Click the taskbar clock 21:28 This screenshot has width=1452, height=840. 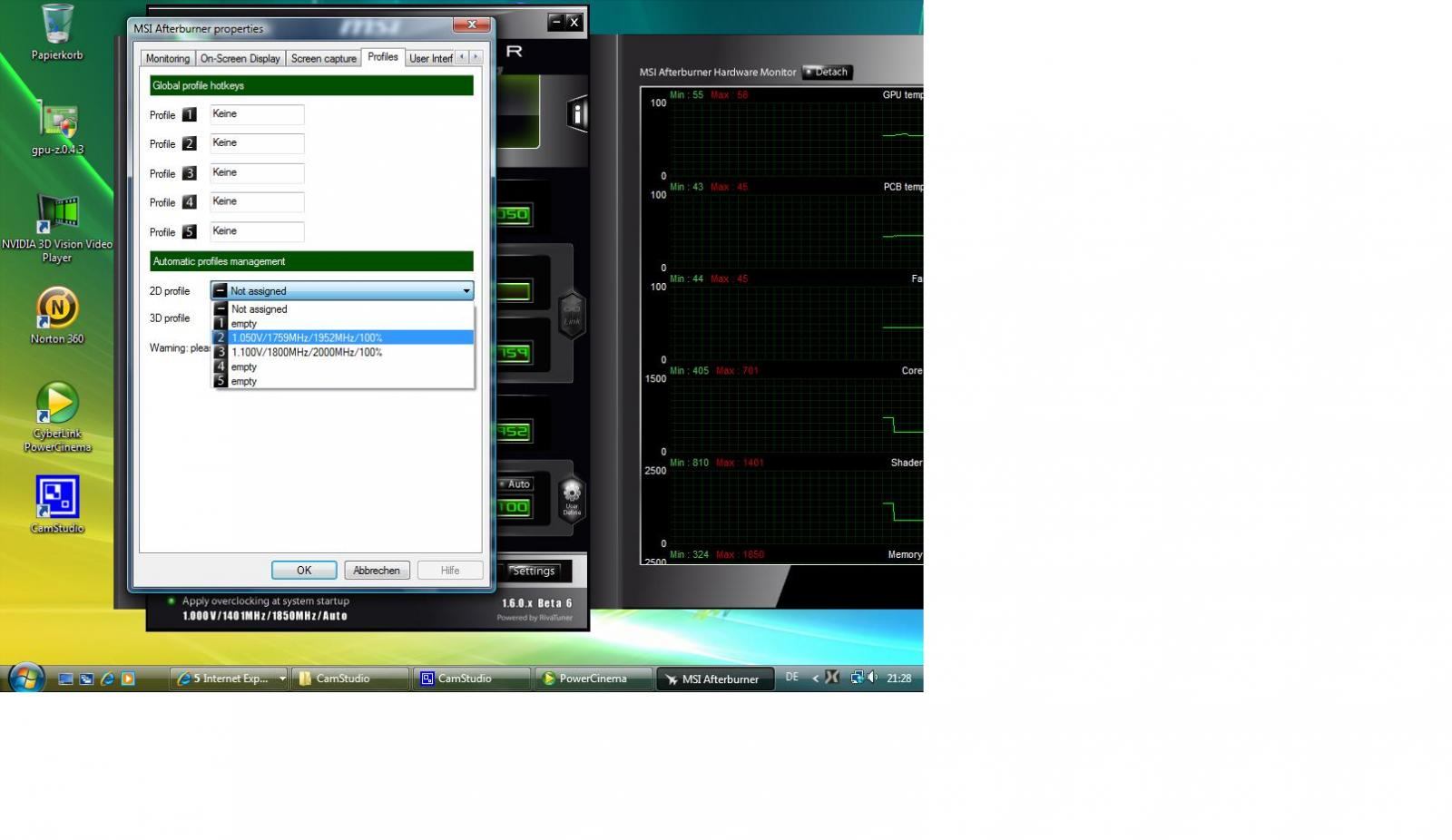[898, 679]
